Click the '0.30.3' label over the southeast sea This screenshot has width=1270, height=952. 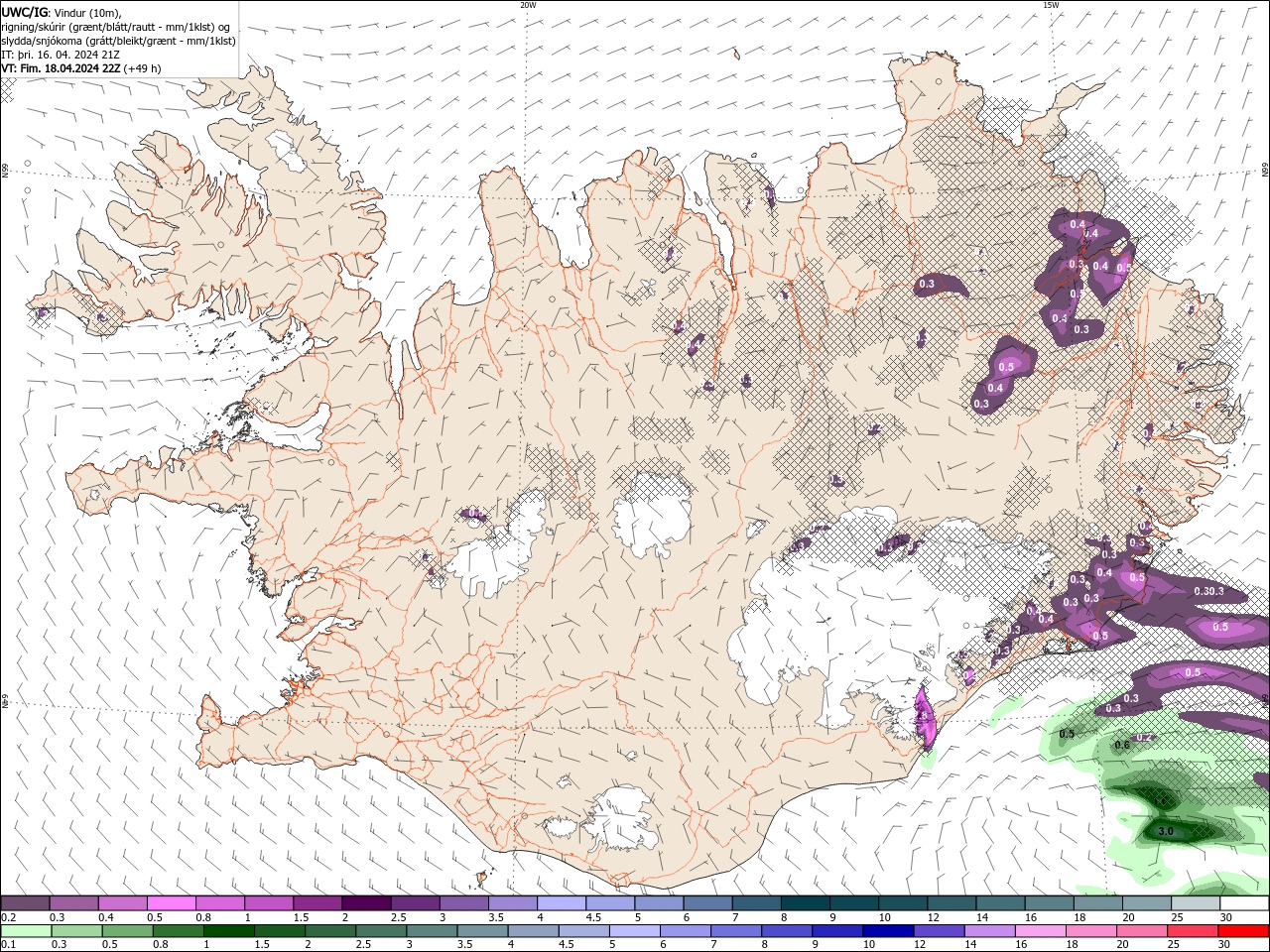coord(1208,591)
